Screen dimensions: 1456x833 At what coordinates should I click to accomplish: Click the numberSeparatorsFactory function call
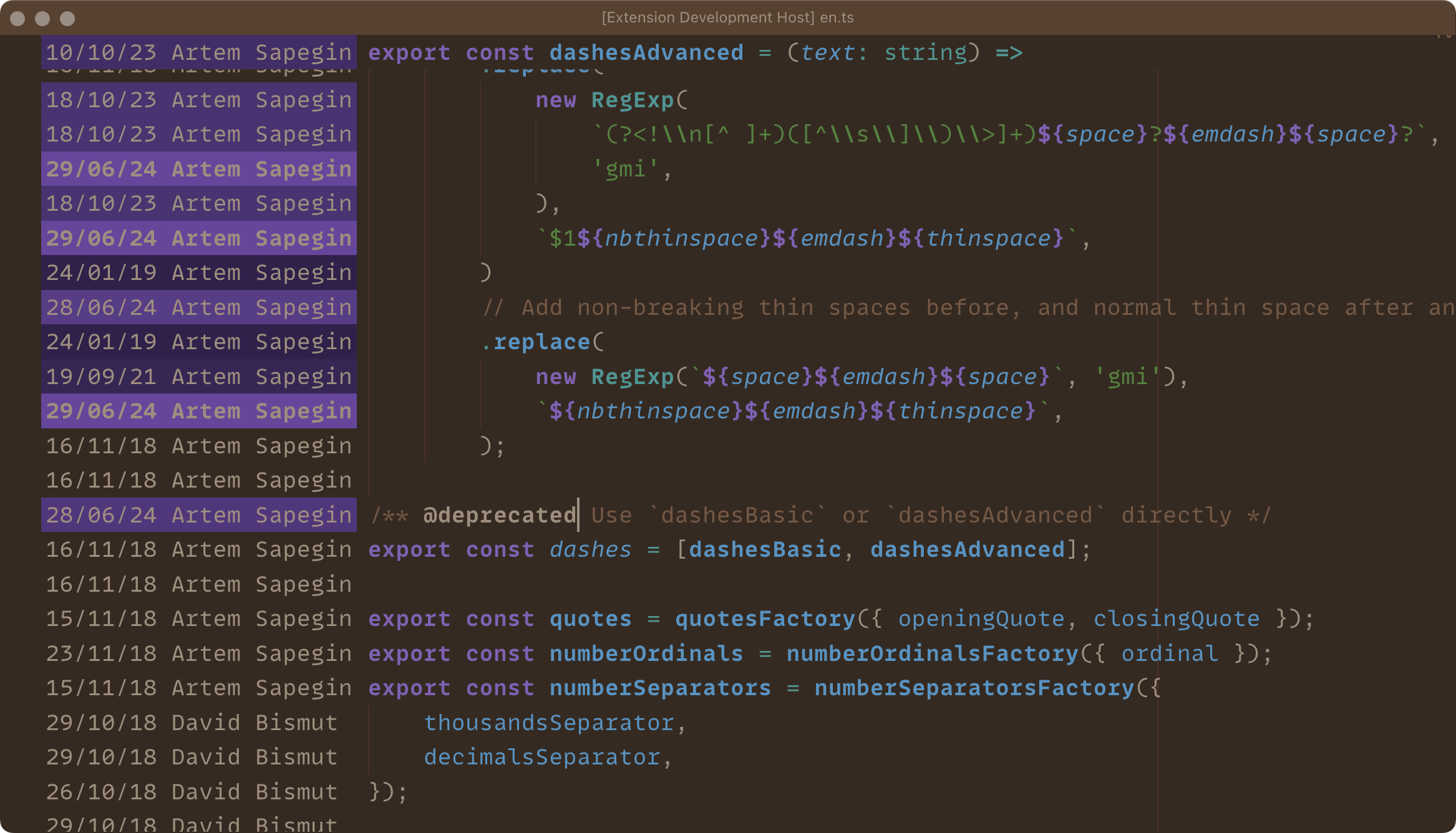pyautogui.click(x=974, y=688)
